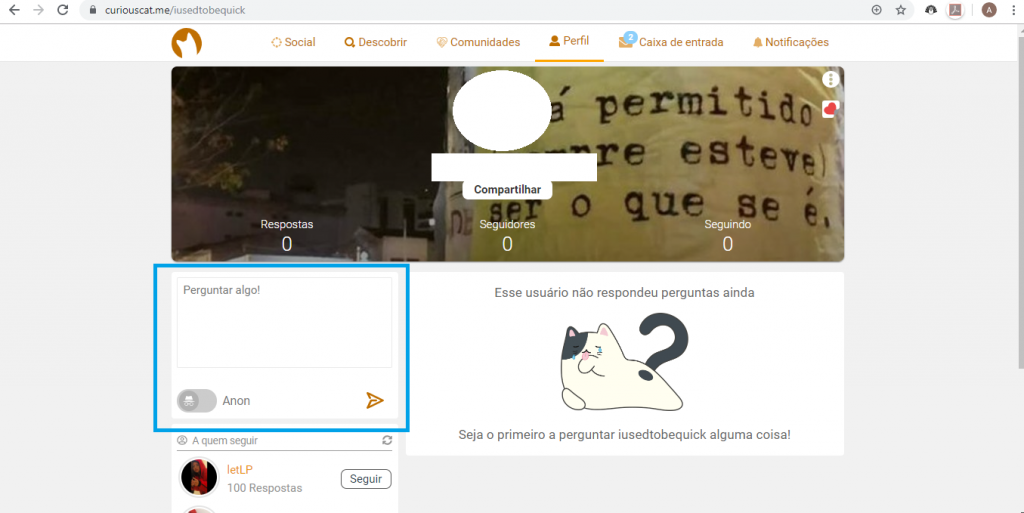The height and width of the screenshot is (513, 1024).
Task: Click '100 Respostas' text under letLP
Action: (x=264, y=488)
